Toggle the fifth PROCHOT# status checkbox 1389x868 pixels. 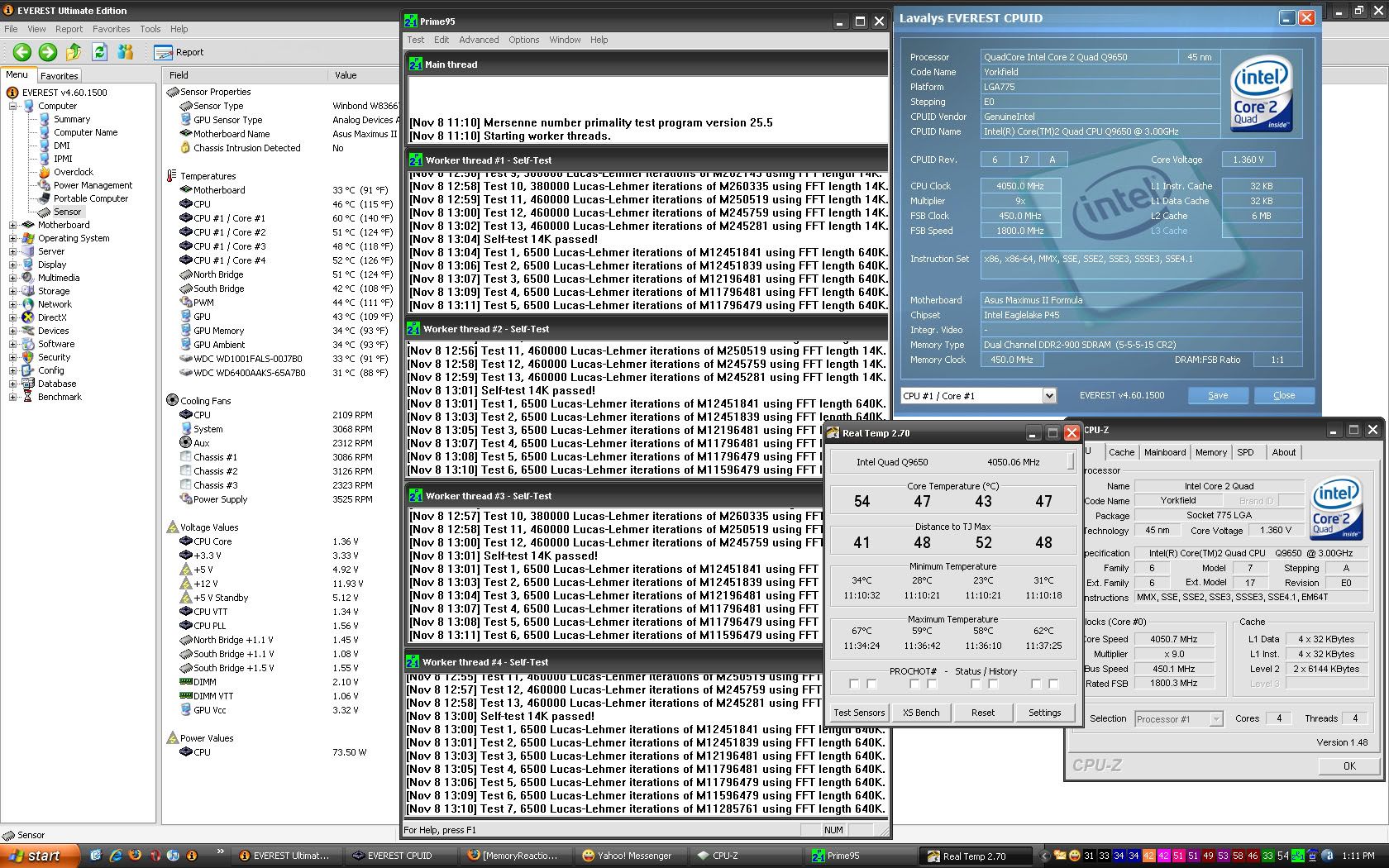coord(976,684)
